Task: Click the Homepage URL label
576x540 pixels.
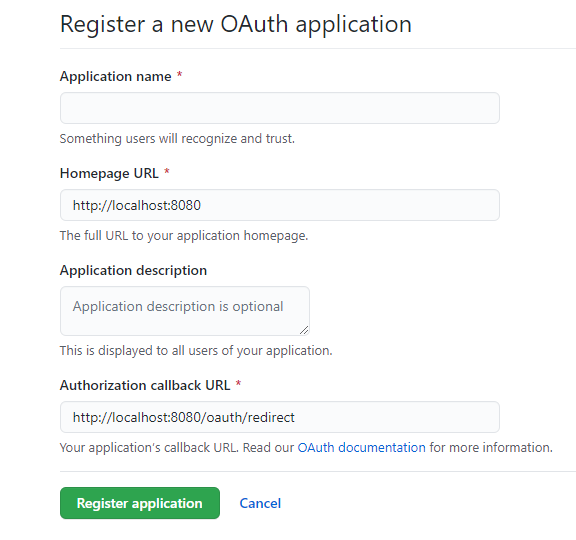Action: coord(109,173)
